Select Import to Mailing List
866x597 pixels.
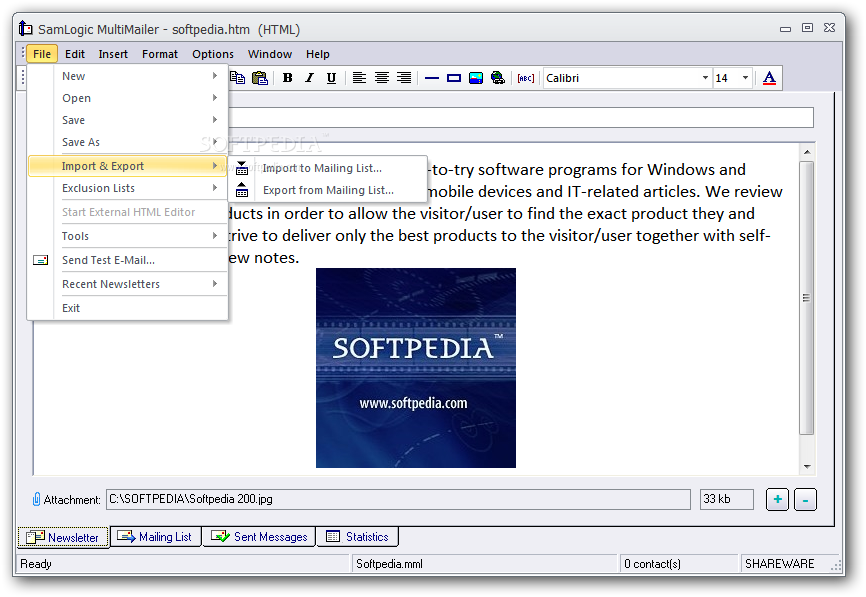328,168
